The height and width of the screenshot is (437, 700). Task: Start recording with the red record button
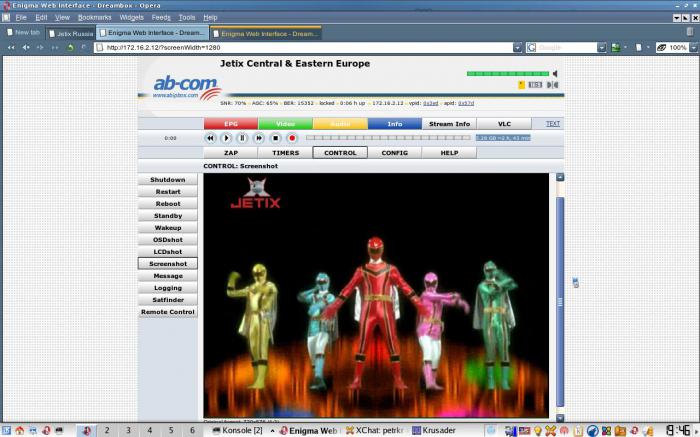(292, 138)
